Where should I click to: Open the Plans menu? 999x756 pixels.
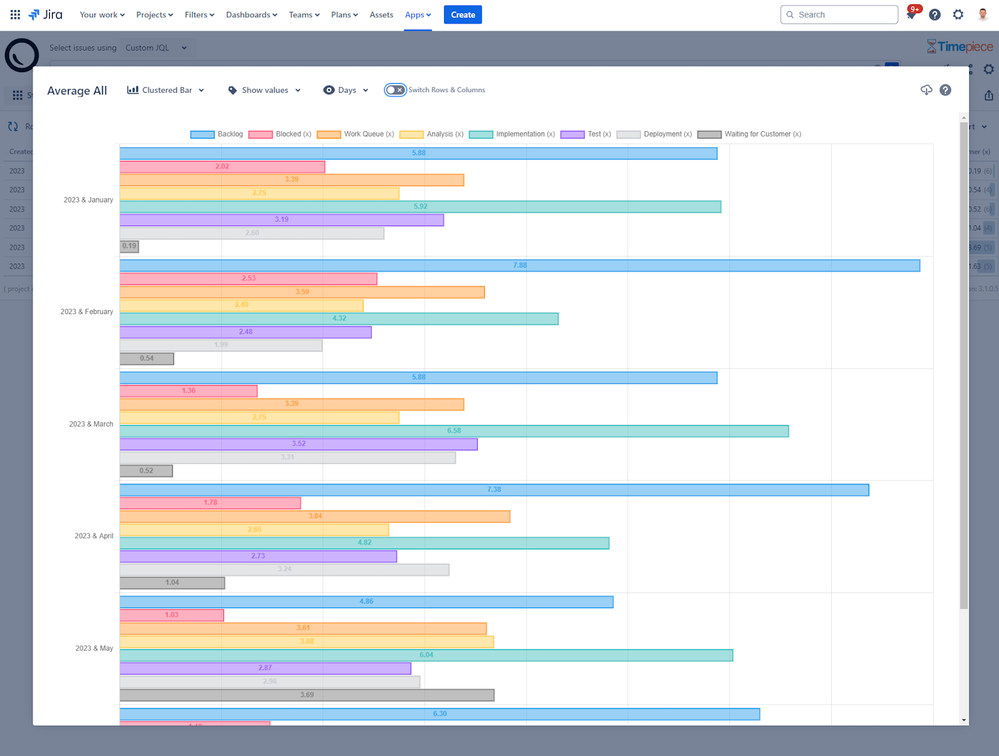click(x=345, y=15)
